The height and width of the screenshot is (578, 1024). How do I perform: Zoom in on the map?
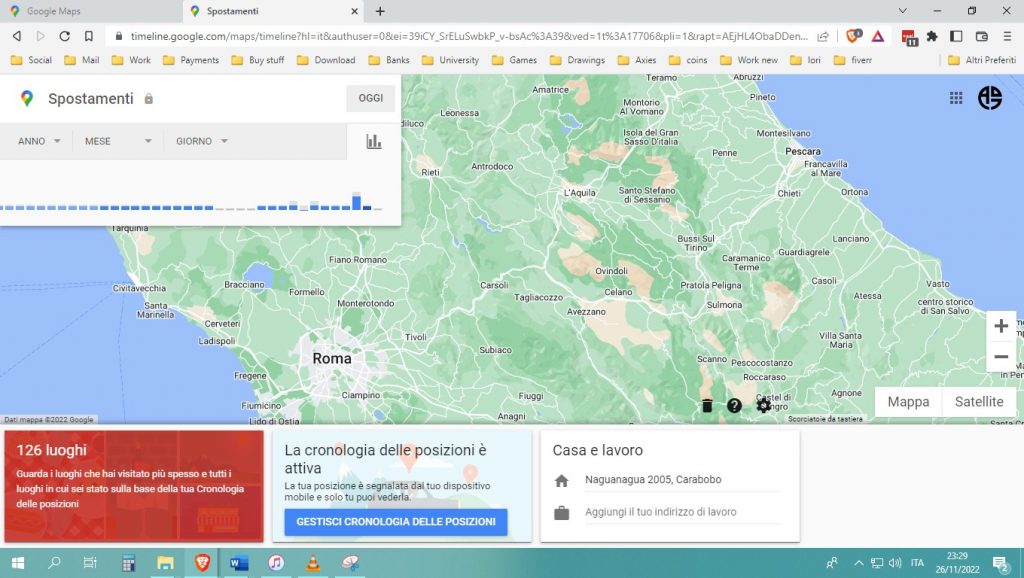tap(1001, 326)
